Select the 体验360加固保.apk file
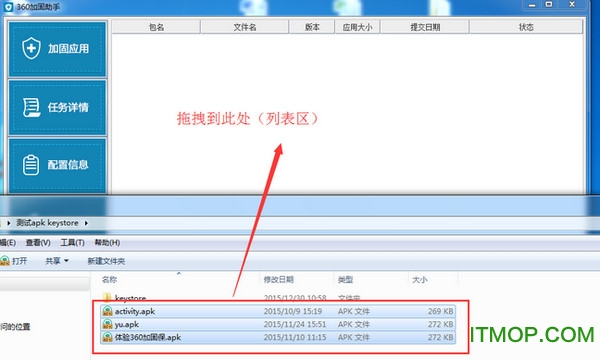The width and height of the screenshot is (600, 360). [278, 337]
